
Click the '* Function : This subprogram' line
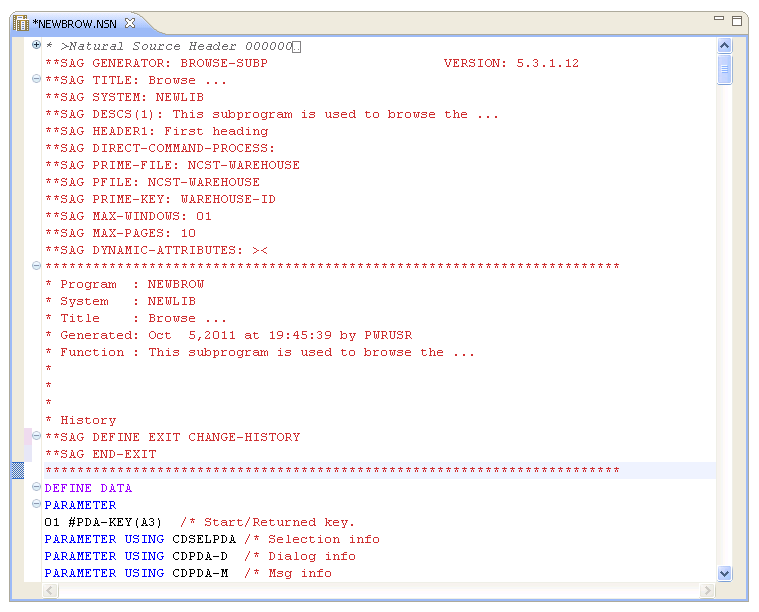click(259, 352)
